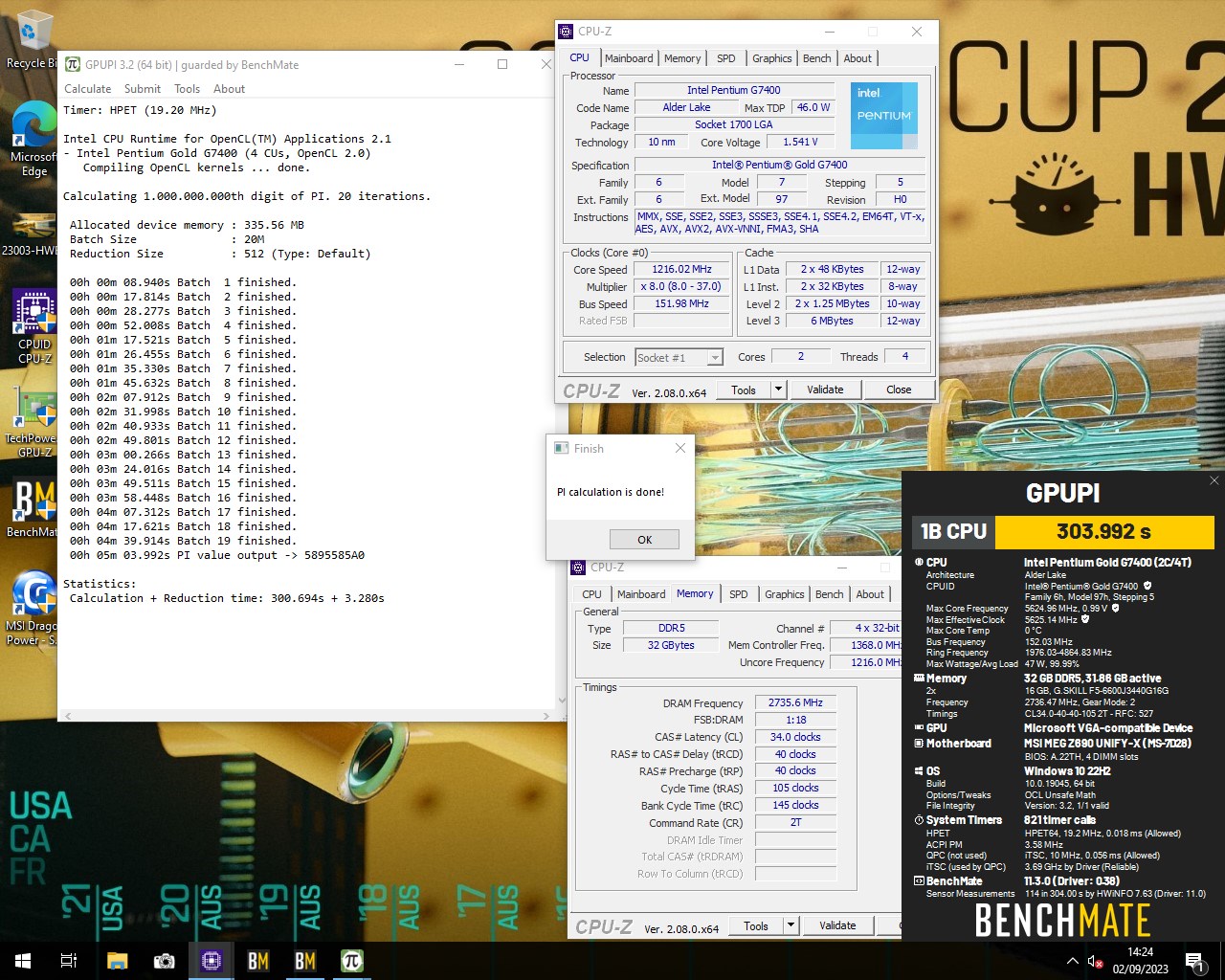Open Graphics tab in Processor CPU-Z window

coord(771,58)
